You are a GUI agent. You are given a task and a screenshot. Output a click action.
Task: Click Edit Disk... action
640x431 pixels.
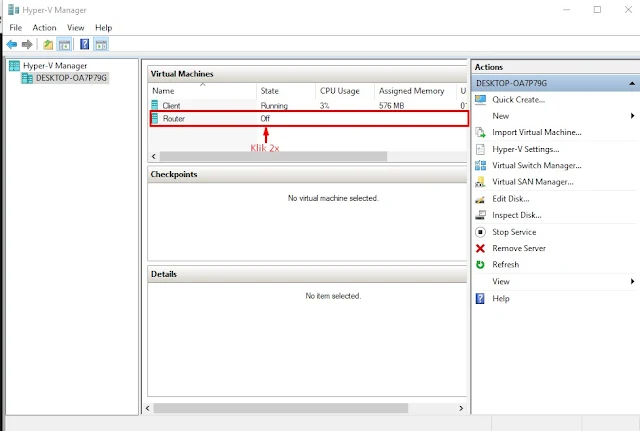click(x=511, y=199)
